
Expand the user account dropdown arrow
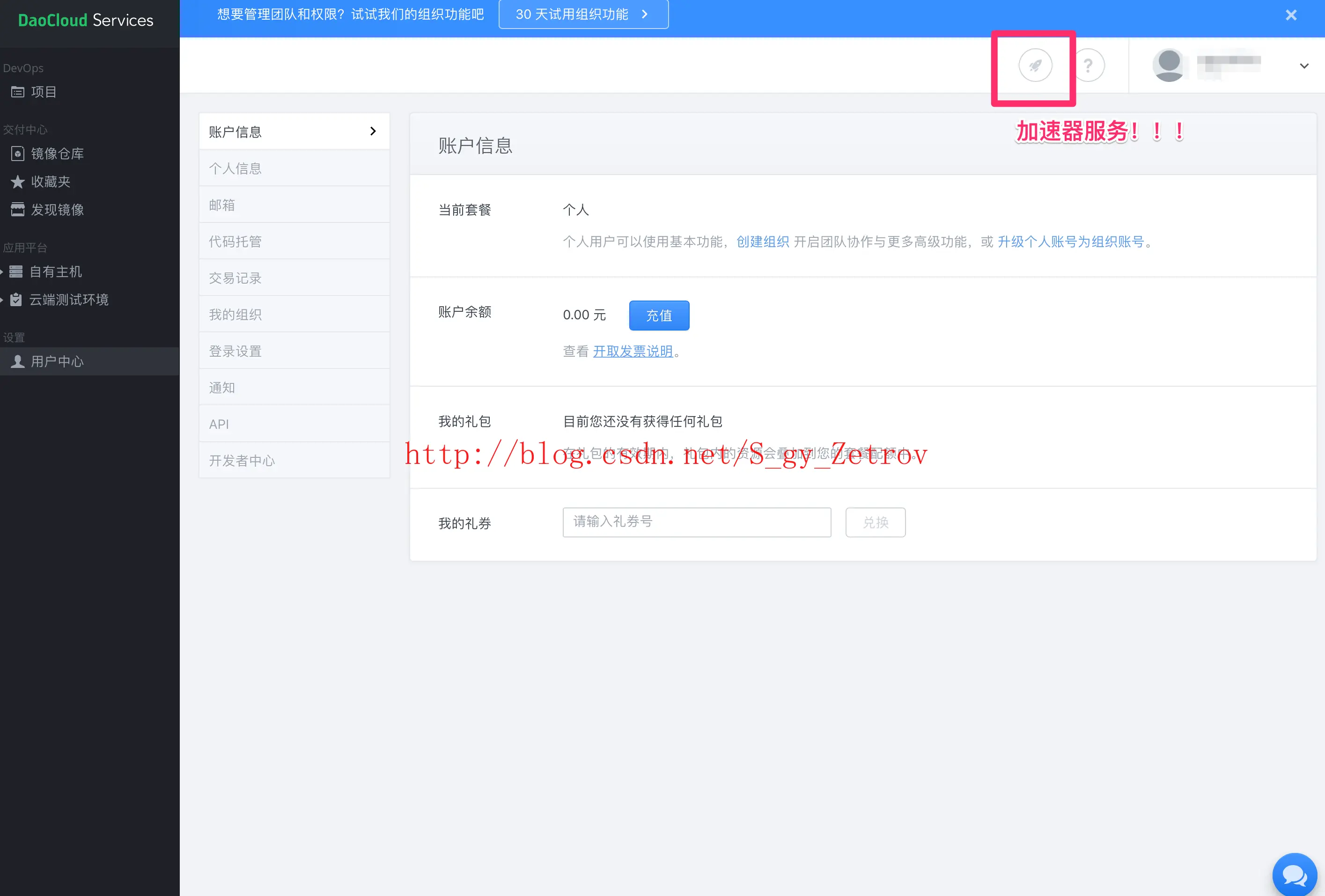1304,66
